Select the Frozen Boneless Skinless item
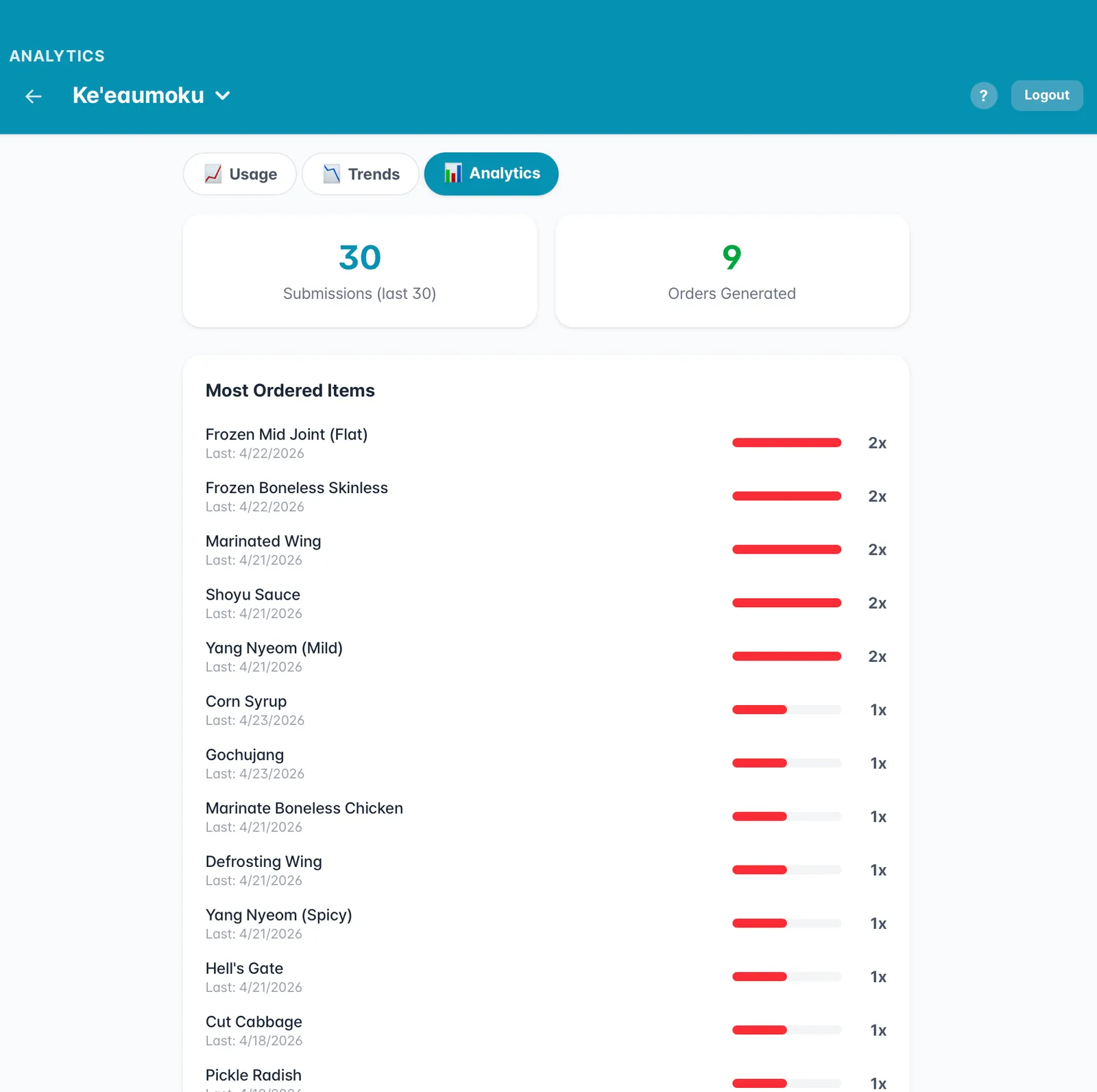This screenshot has width=1097, height=1092. 546,497
